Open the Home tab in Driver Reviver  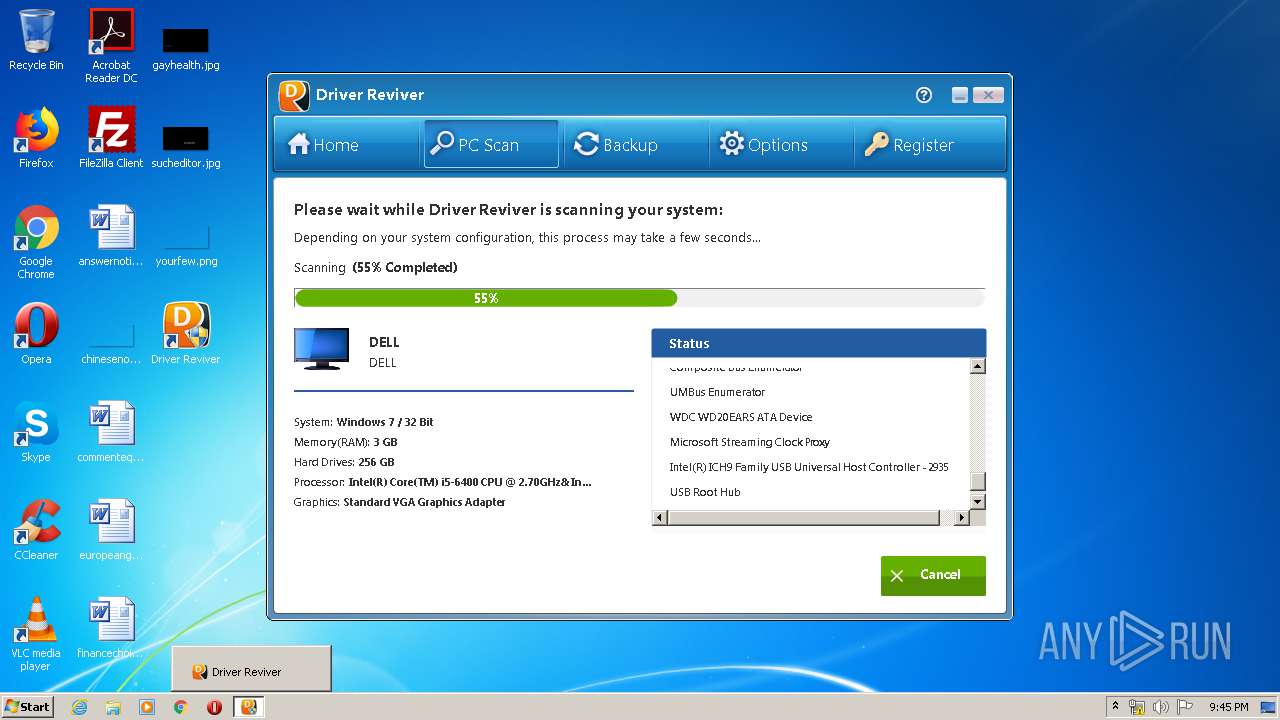[x=346, y=144]
